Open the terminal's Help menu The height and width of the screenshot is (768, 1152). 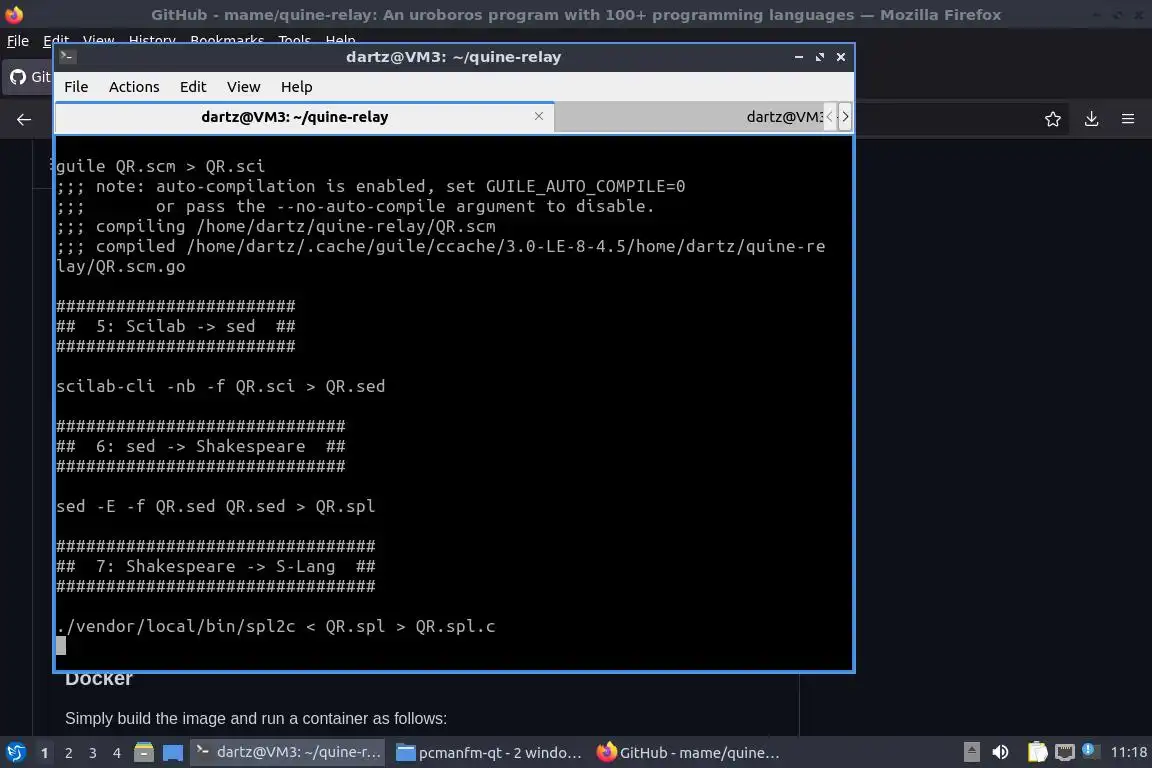[x=296, y=87]
